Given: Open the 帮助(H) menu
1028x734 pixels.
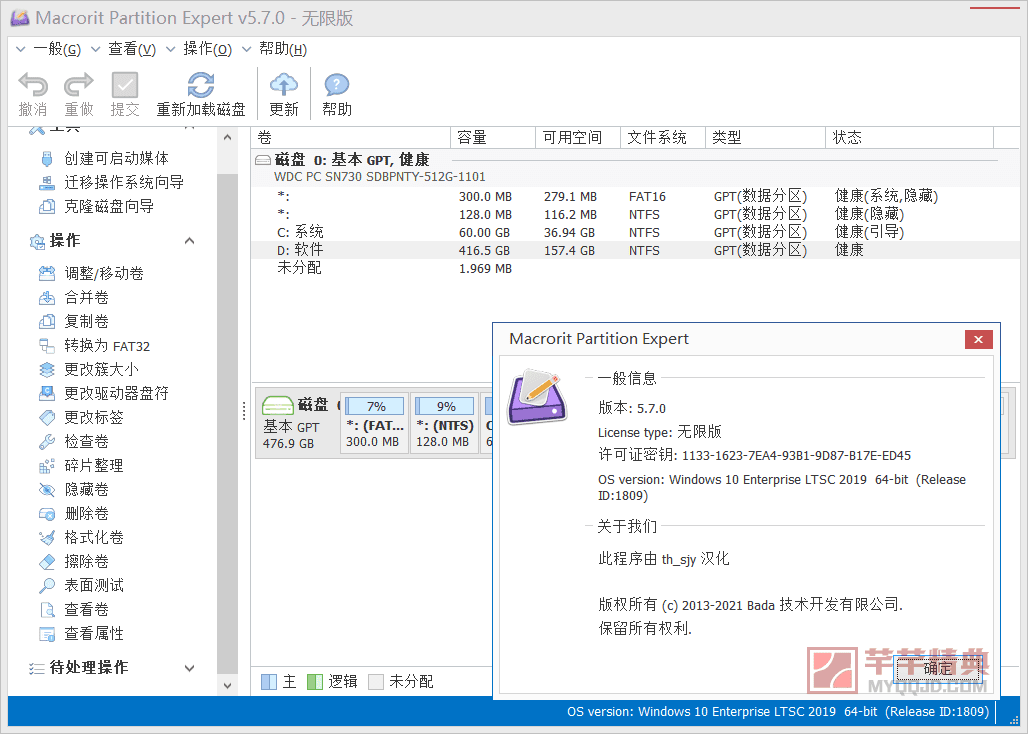Looking at the screenshot, I should [x=283, y=49].
